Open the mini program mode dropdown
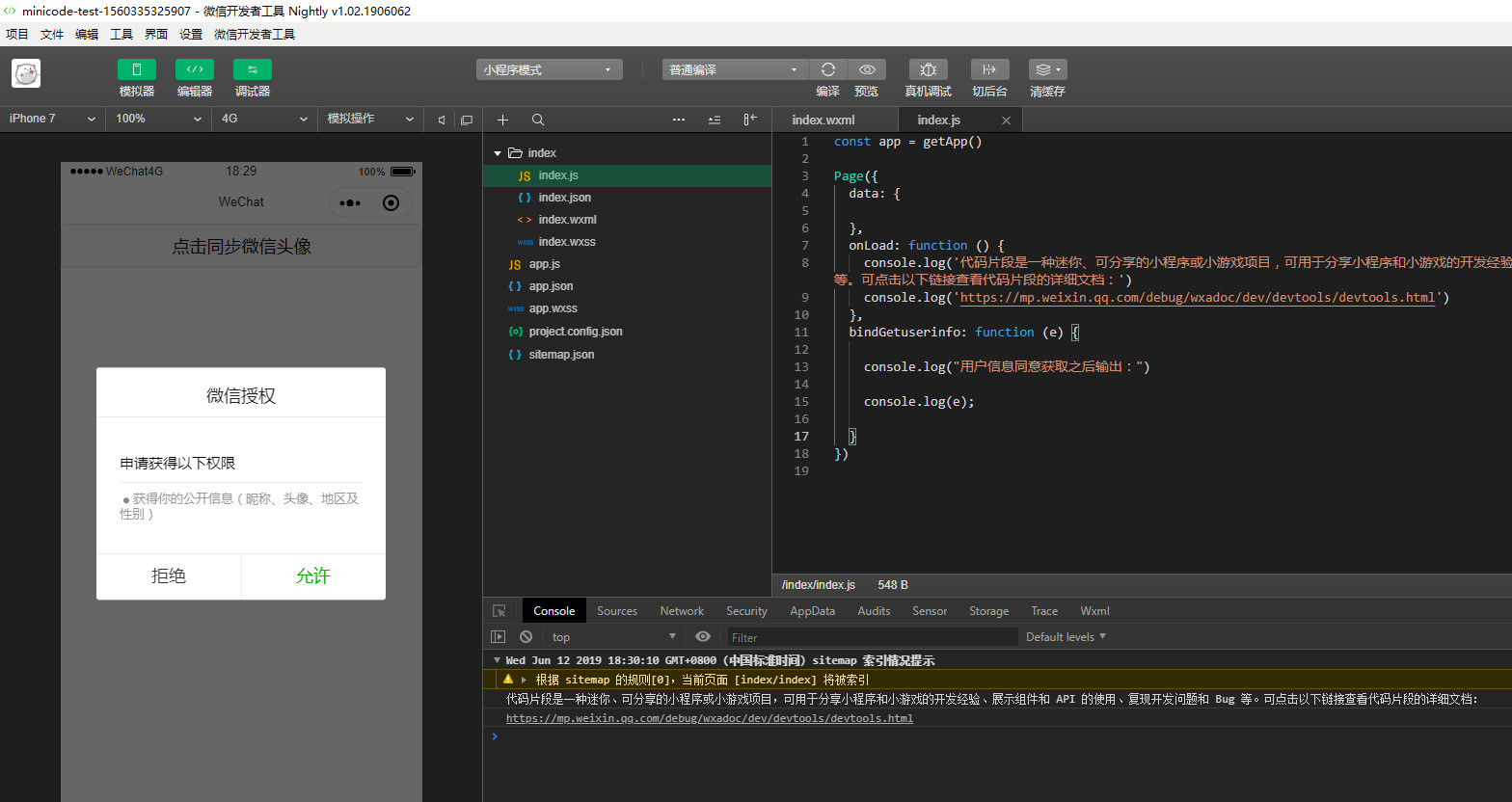The width and height of the screenshot is (1512, 802). (x=549, y=69)
